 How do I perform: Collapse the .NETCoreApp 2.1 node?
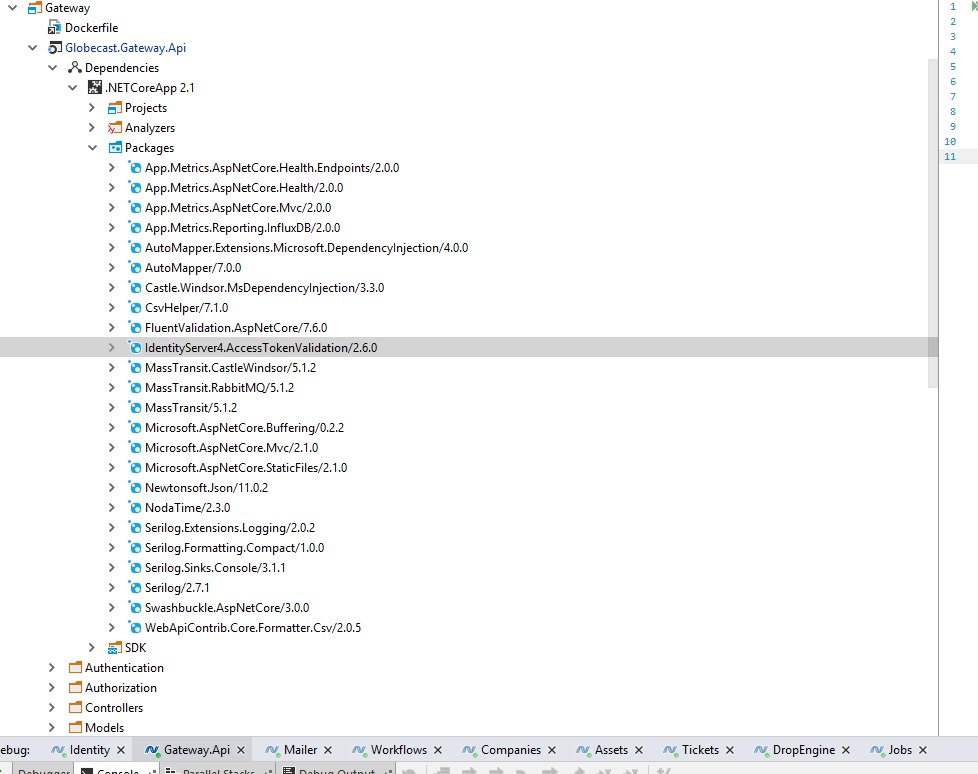(72, 87)
